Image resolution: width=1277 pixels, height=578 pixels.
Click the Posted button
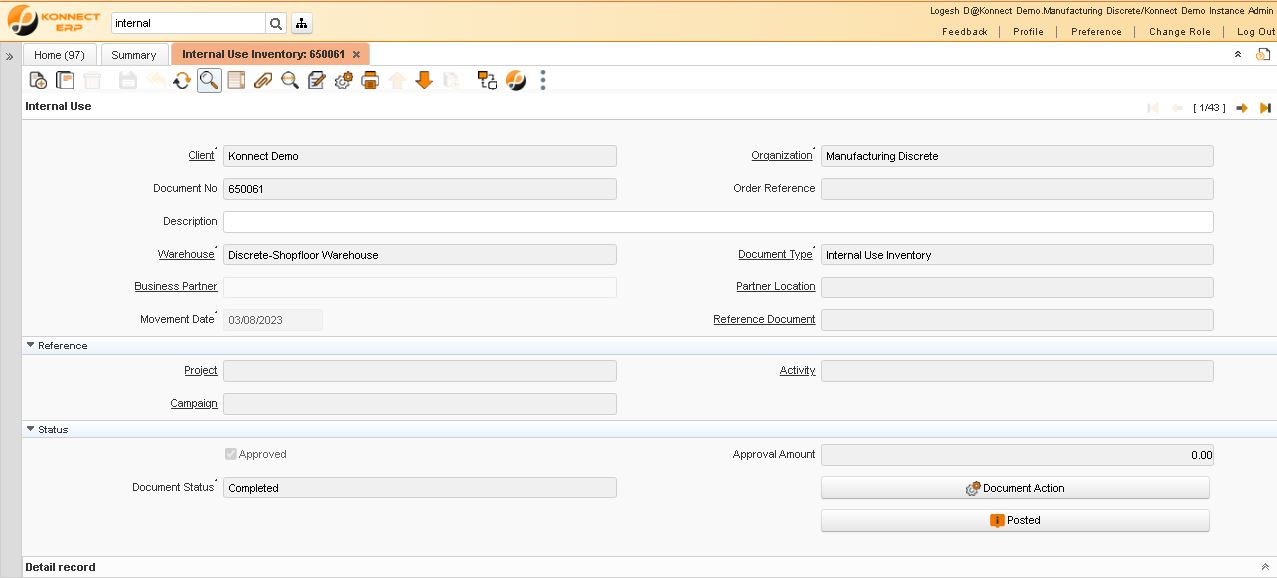[1015, 520]
